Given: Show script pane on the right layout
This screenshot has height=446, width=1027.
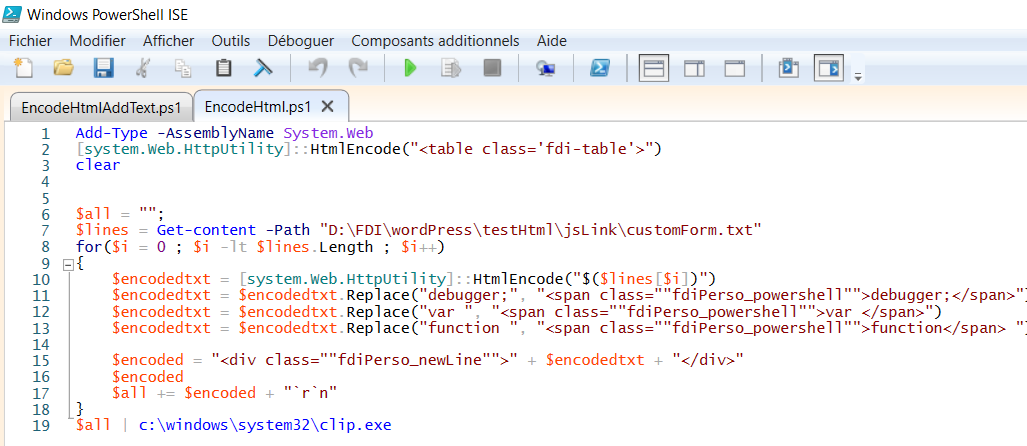Looking at the screenshot, I should tap(694, 68).
